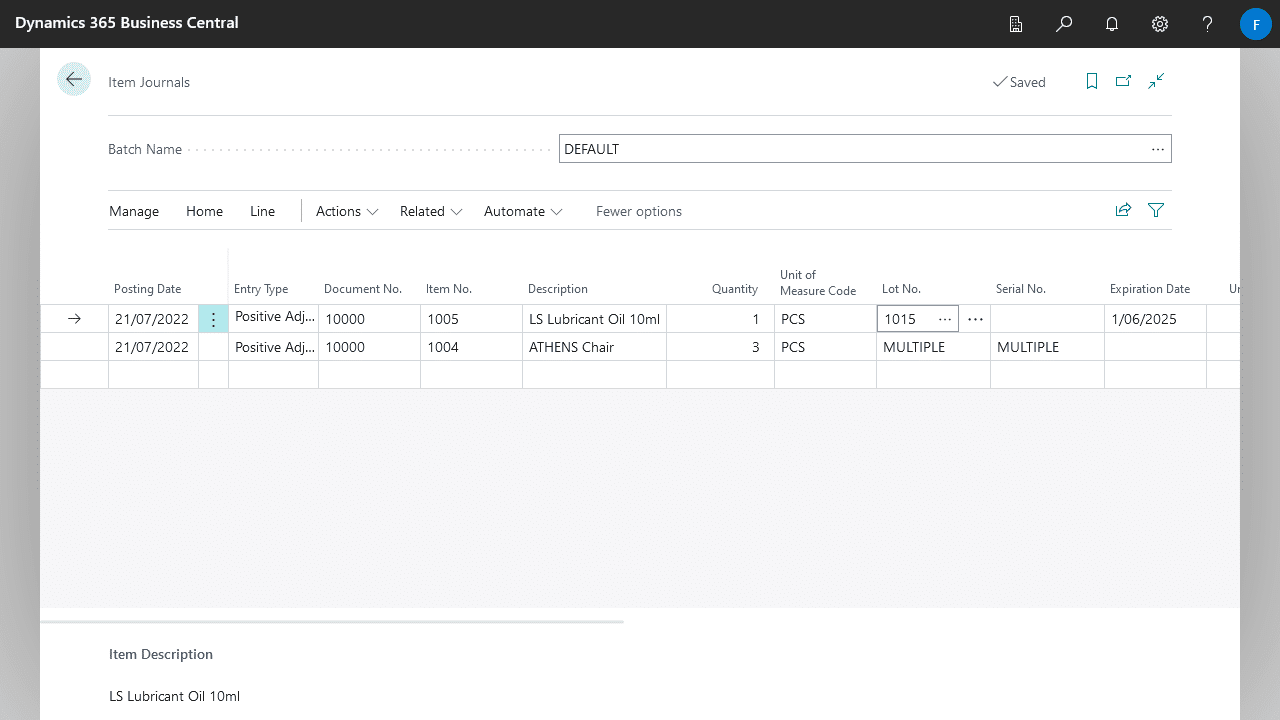Collapse the page with the shrink arrows icon
The width and height of the screenshot is (1280, 720).
(1156, 81)
